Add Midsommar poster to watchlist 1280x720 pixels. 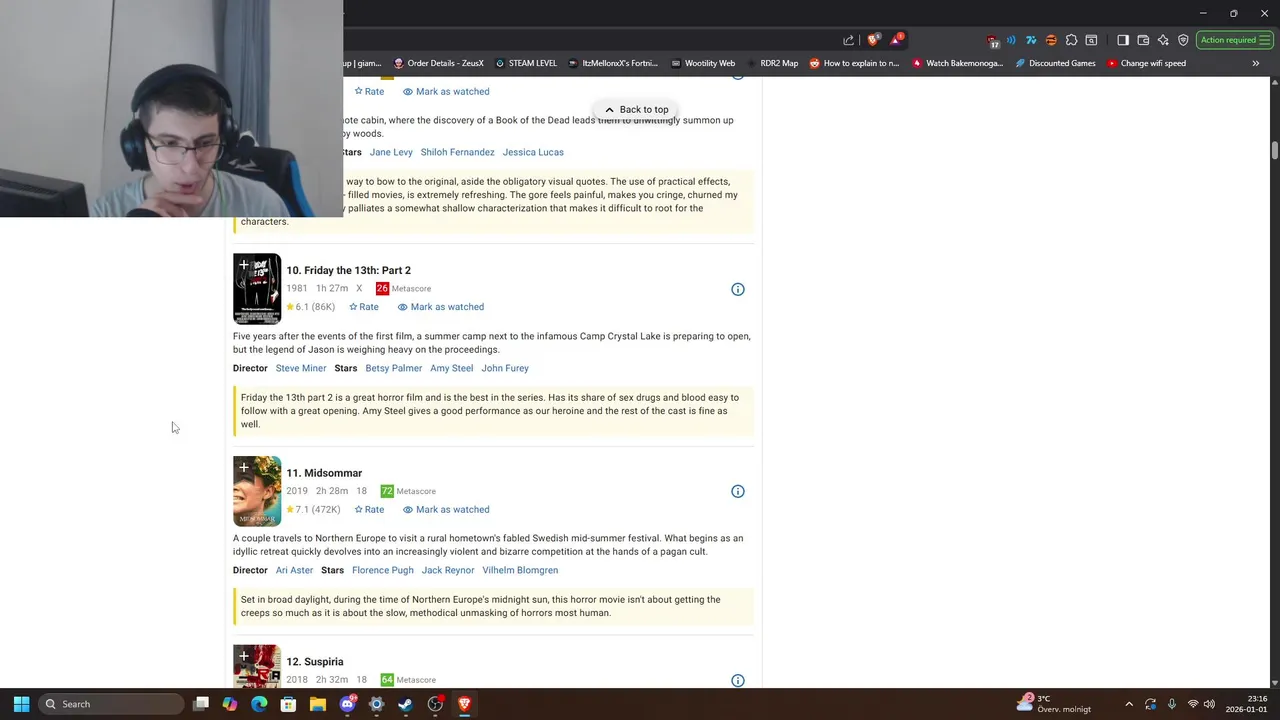[243, 467]
